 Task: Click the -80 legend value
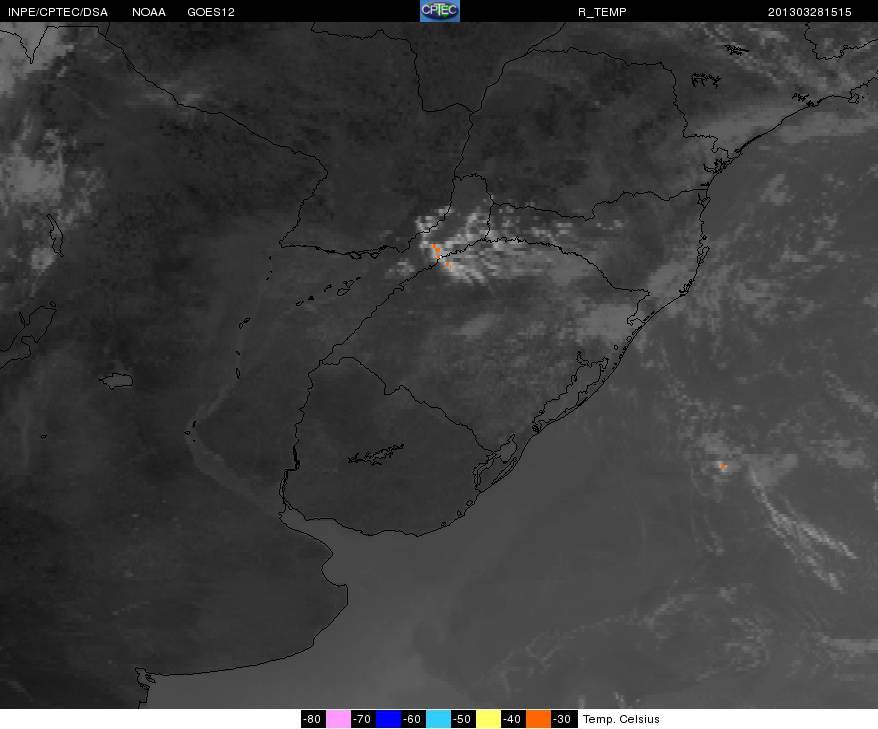click(312, 719)
